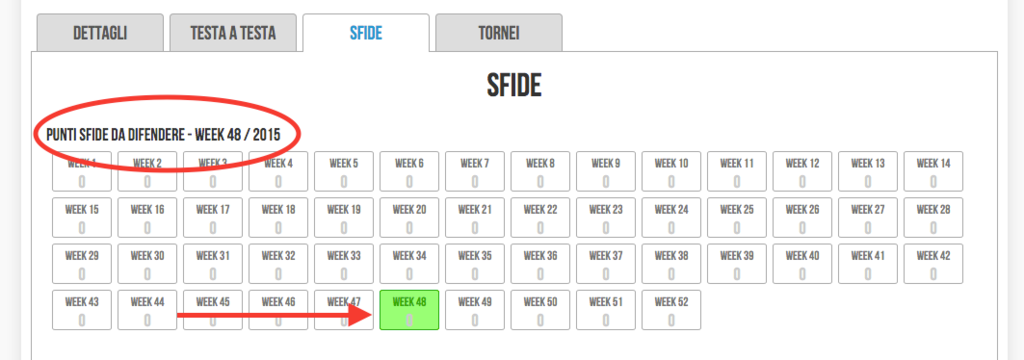The height and width of the screenshot is (360, 1024).
Task: Choose the Week 14 box
Action: (933, 172)
